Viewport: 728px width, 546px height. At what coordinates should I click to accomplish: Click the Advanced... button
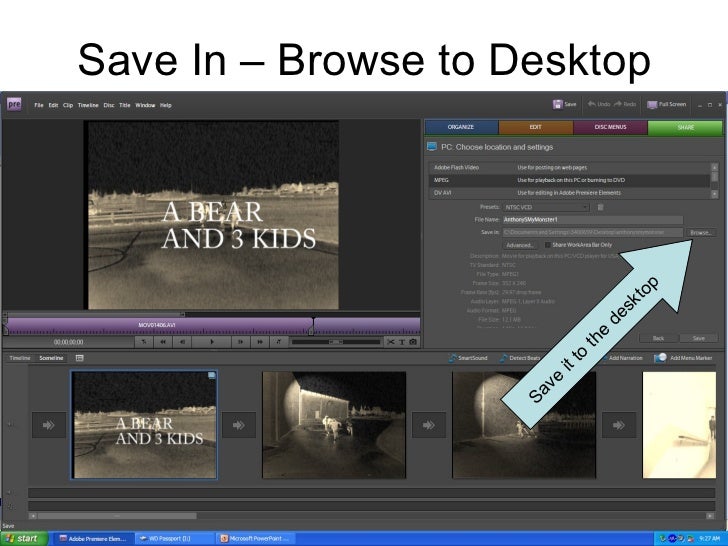tap(520, 245)
